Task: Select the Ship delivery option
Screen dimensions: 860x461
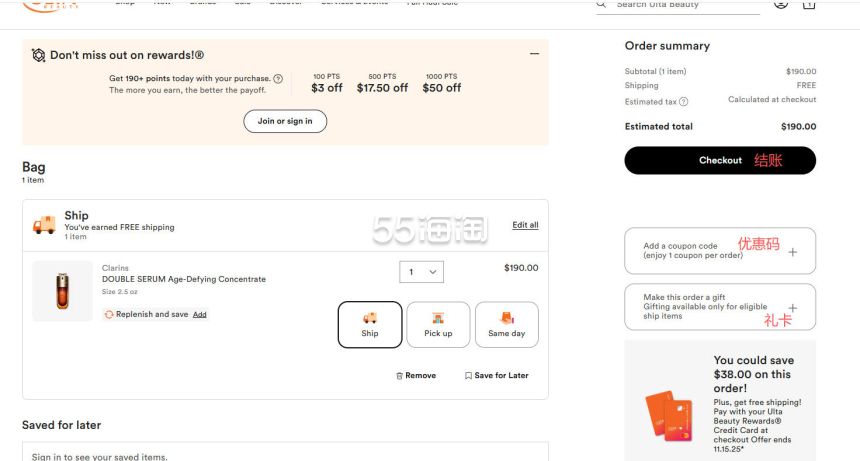Action: pos(370,324)
